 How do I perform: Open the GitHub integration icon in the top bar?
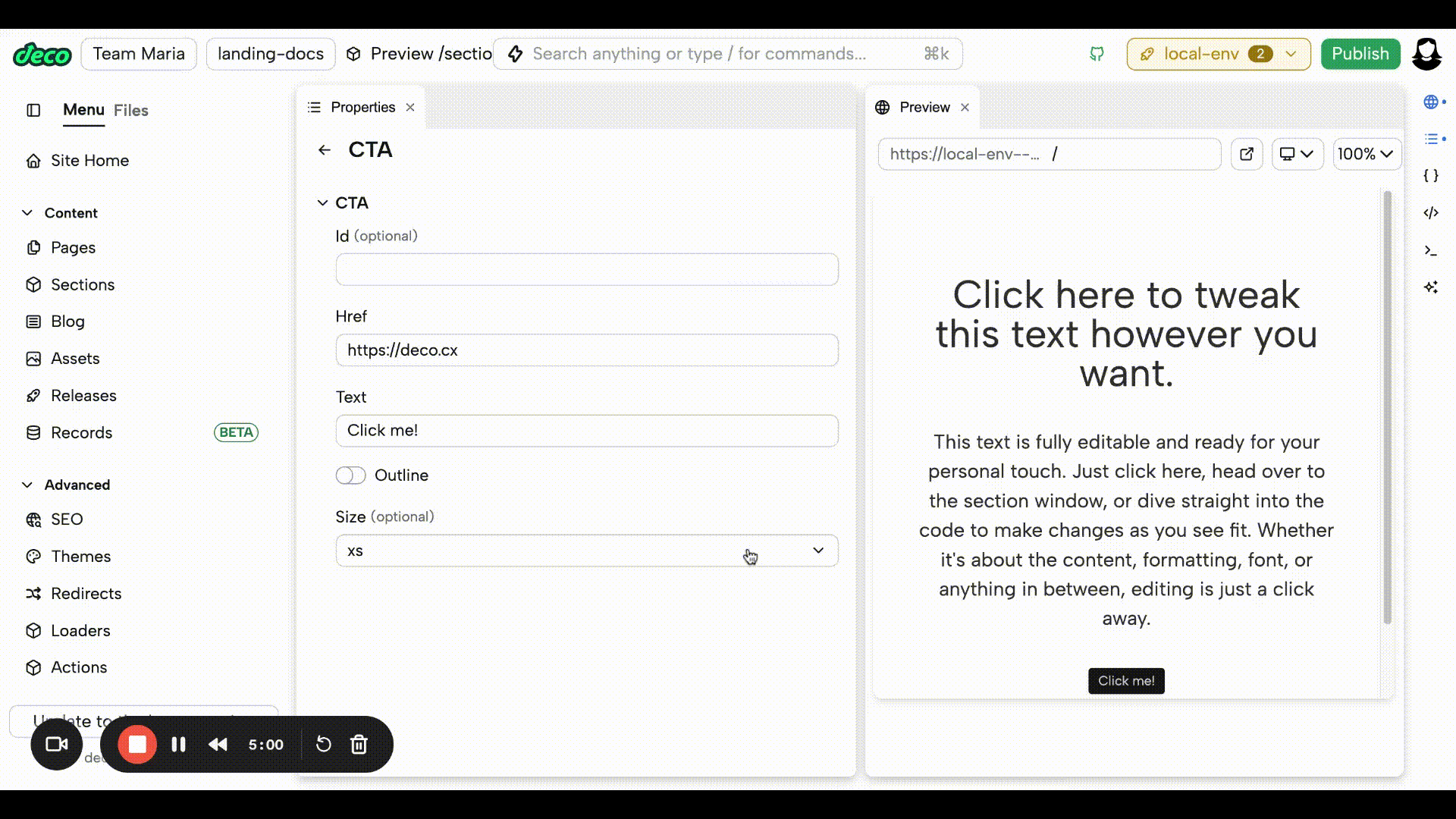coord(1096,54)
